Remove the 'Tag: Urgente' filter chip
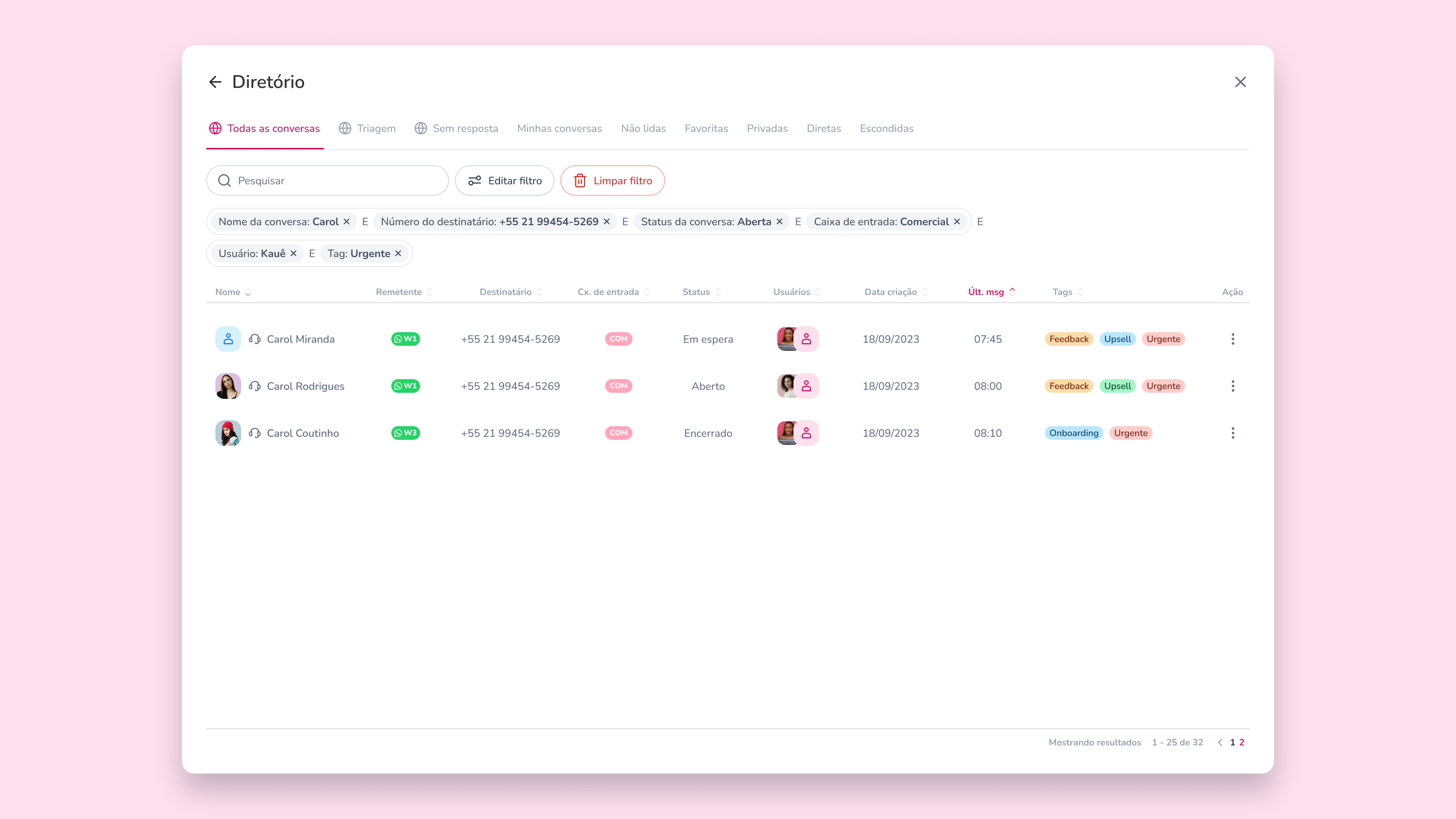 click(x=398, y=253)
